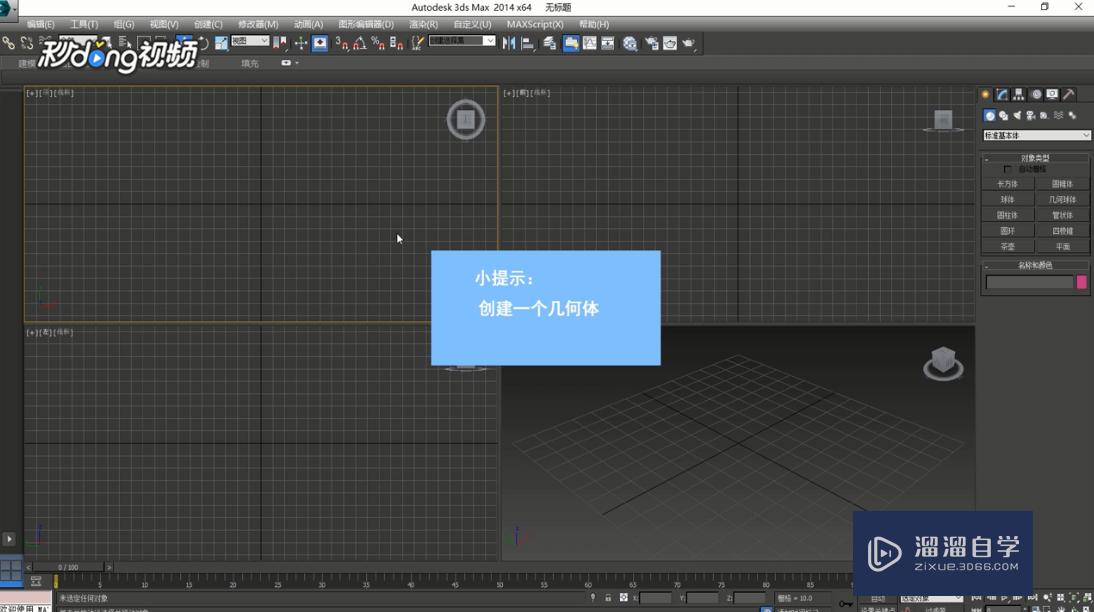
Task: Collapse the Object Type rollout
Action: [1035, 158]
